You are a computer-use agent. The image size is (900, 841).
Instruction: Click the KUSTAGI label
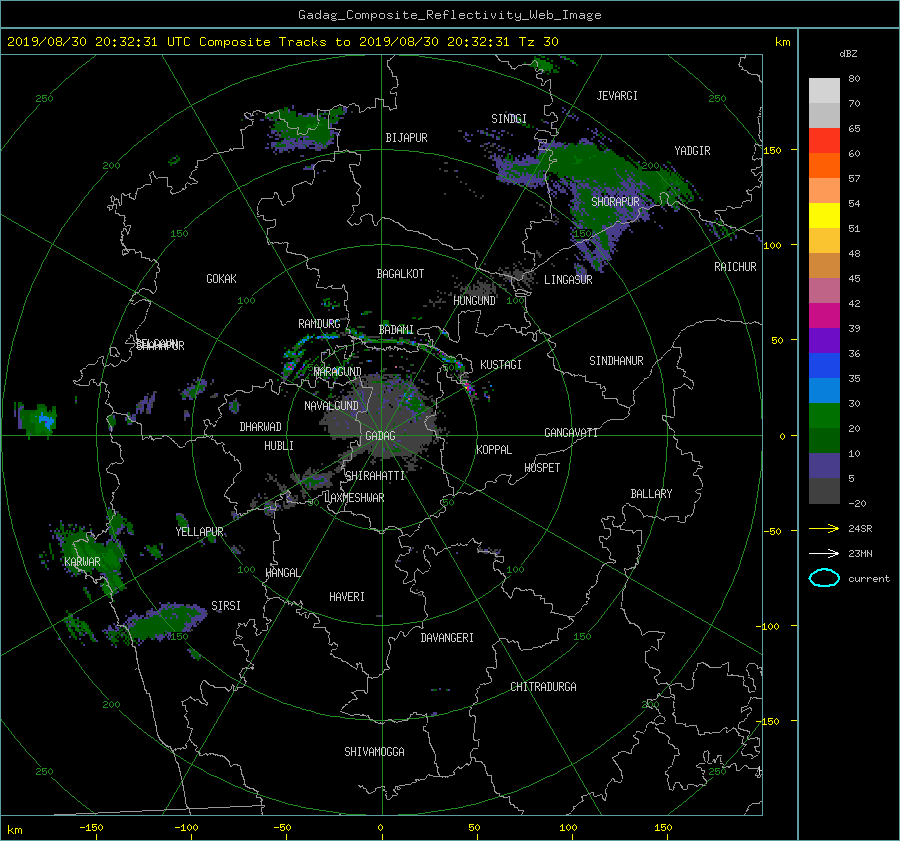pos(501,365)
